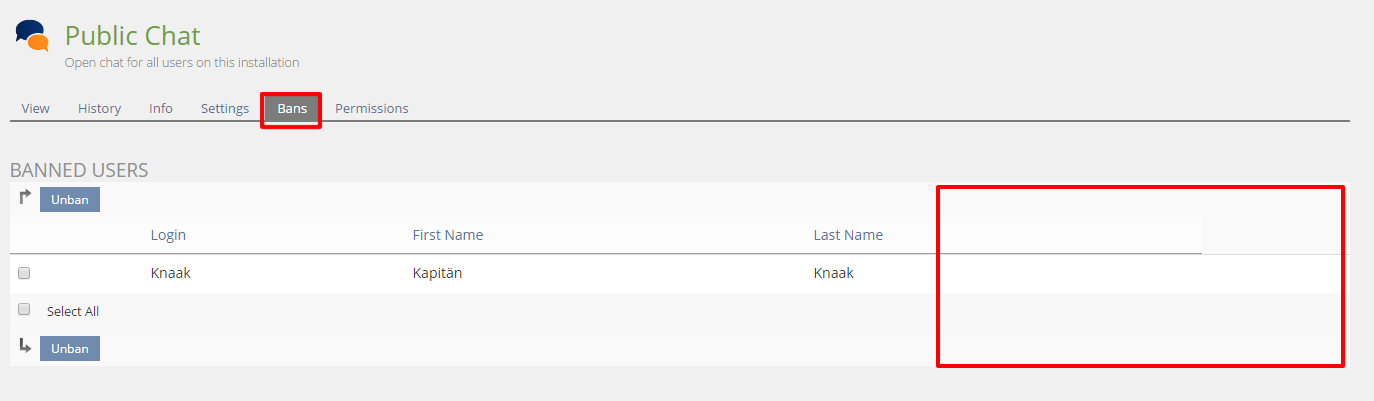The width and height of the screenshot is (1374, 401).
Task: Click the Select All label text
Action: click(x=73, y=311)
